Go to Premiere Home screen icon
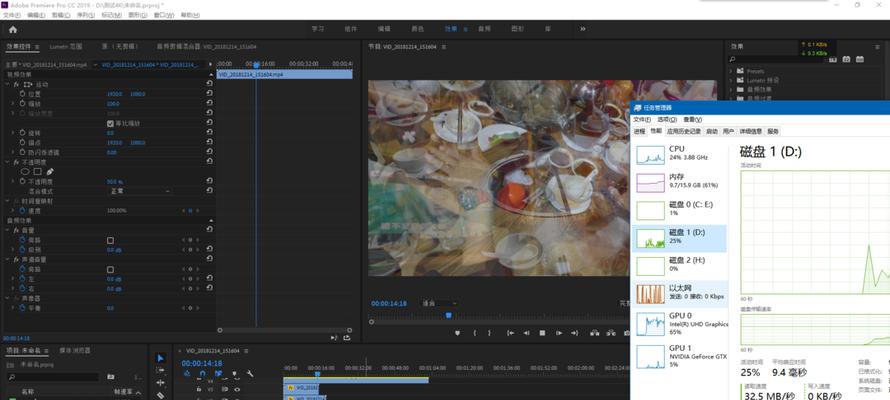890x400 pixels. pyautogui.click(x=12, y=30)
